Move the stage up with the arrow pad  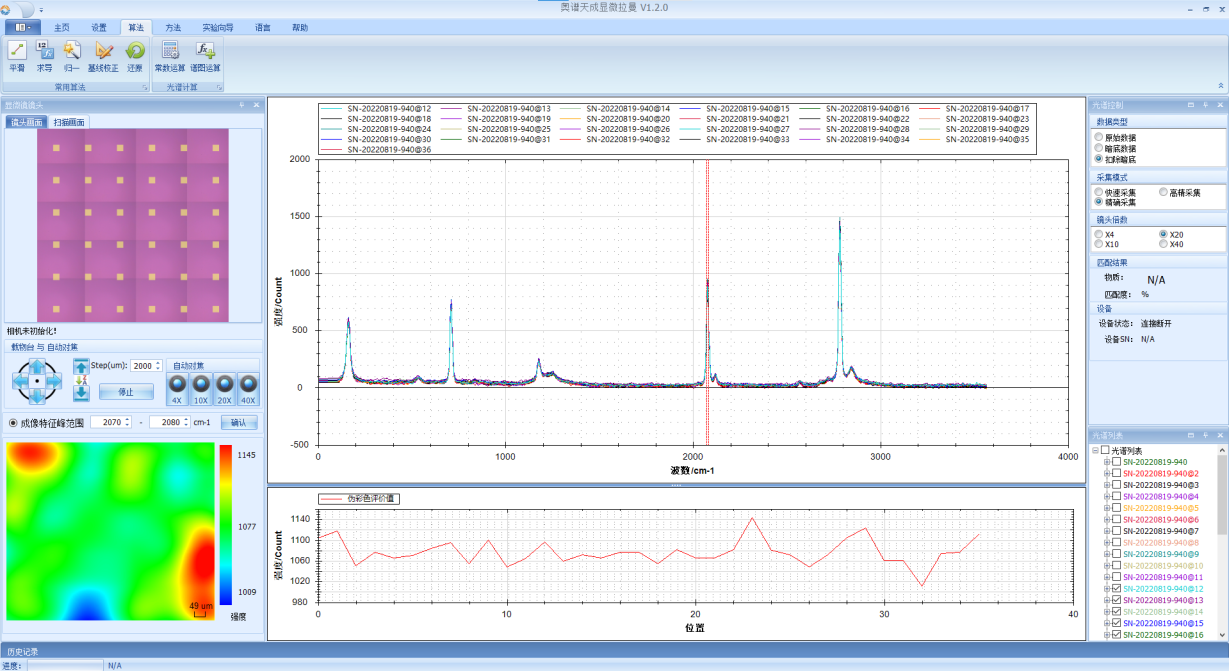(x=37, y=365)
